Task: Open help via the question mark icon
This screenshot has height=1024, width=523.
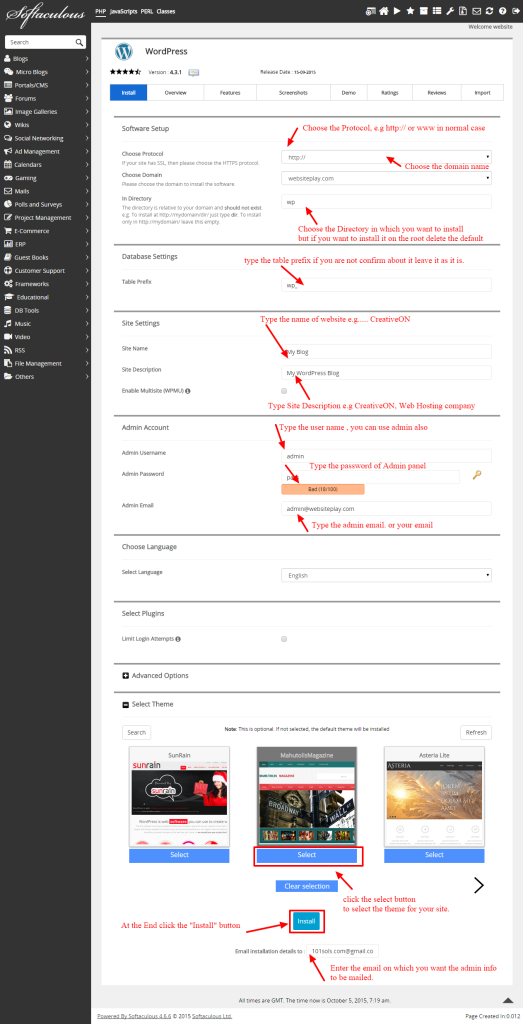Action: (x=502, y=11)
